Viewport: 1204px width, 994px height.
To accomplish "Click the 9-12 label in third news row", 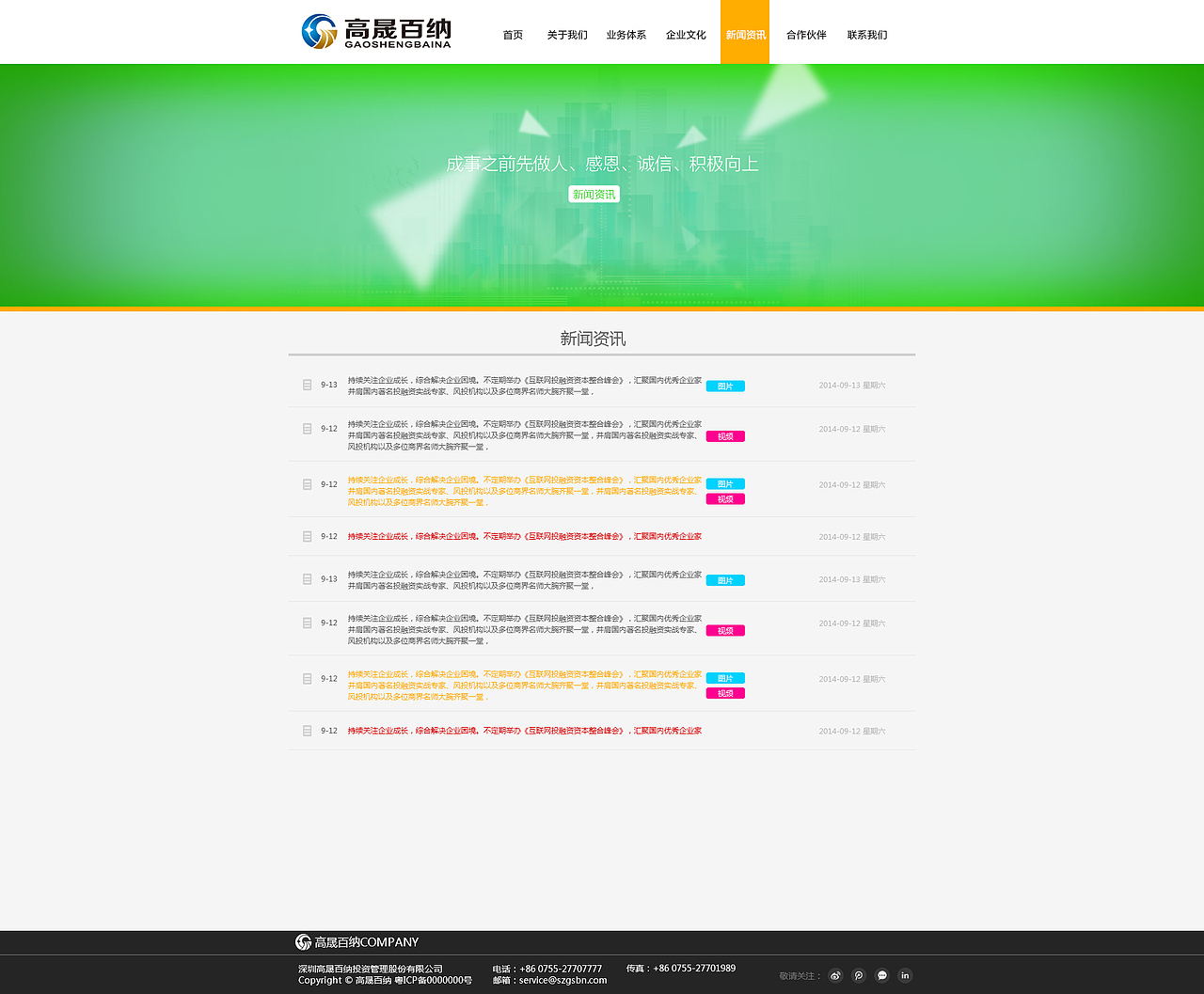I will point(329,484).
